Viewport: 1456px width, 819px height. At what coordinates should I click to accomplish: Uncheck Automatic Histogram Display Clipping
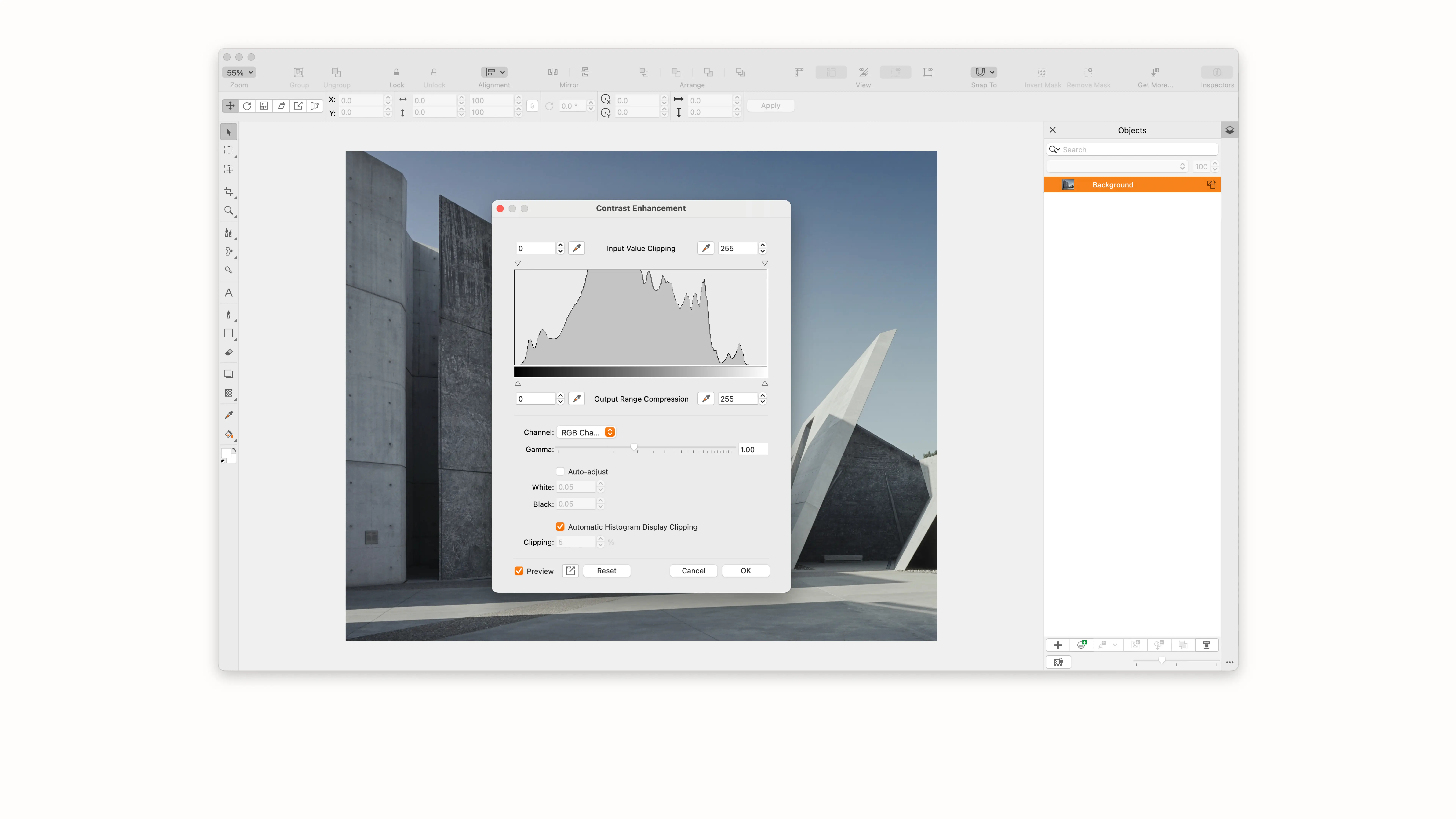[x=560, y=527]
